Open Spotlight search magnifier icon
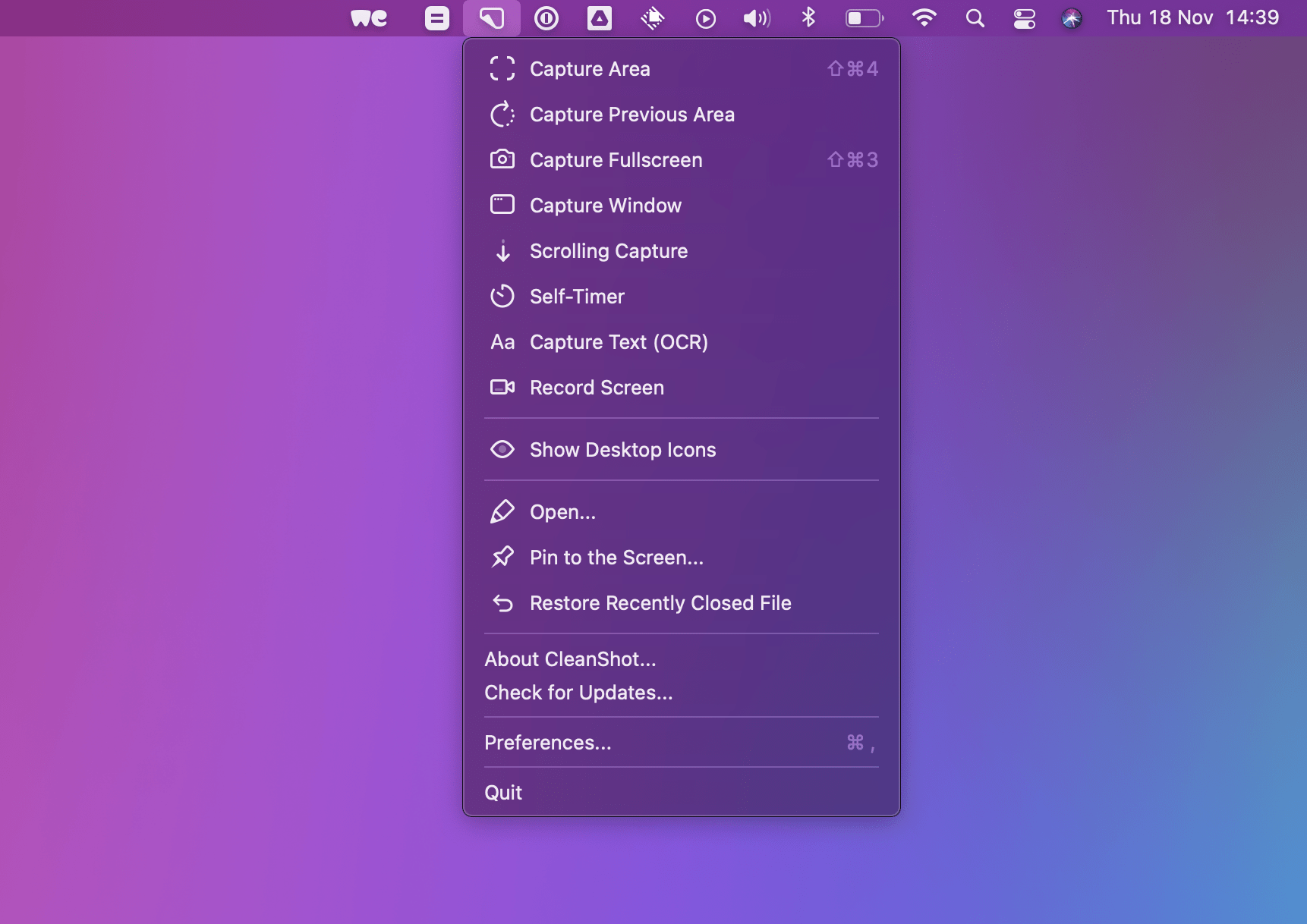Screen dimensions: 1307x924 click(975, 18)
